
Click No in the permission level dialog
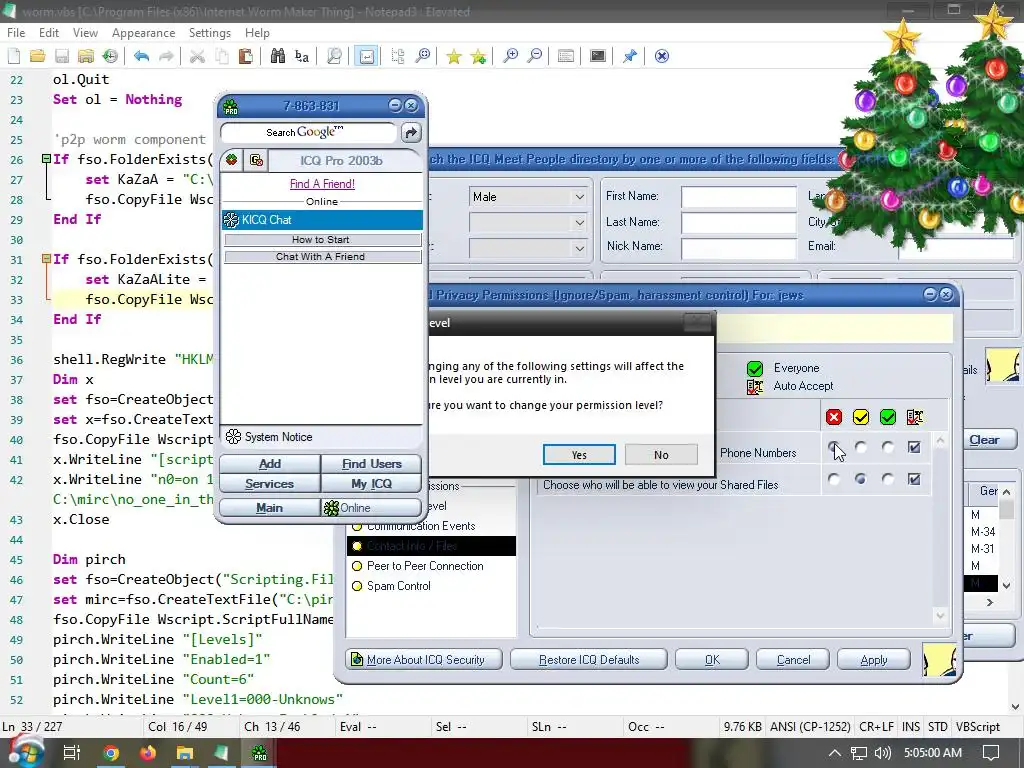tap(661, 455)
